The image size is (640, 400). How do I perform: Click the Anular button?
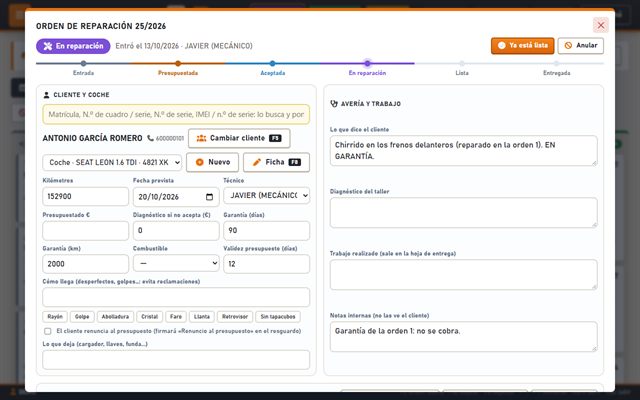tap(580, 46)
